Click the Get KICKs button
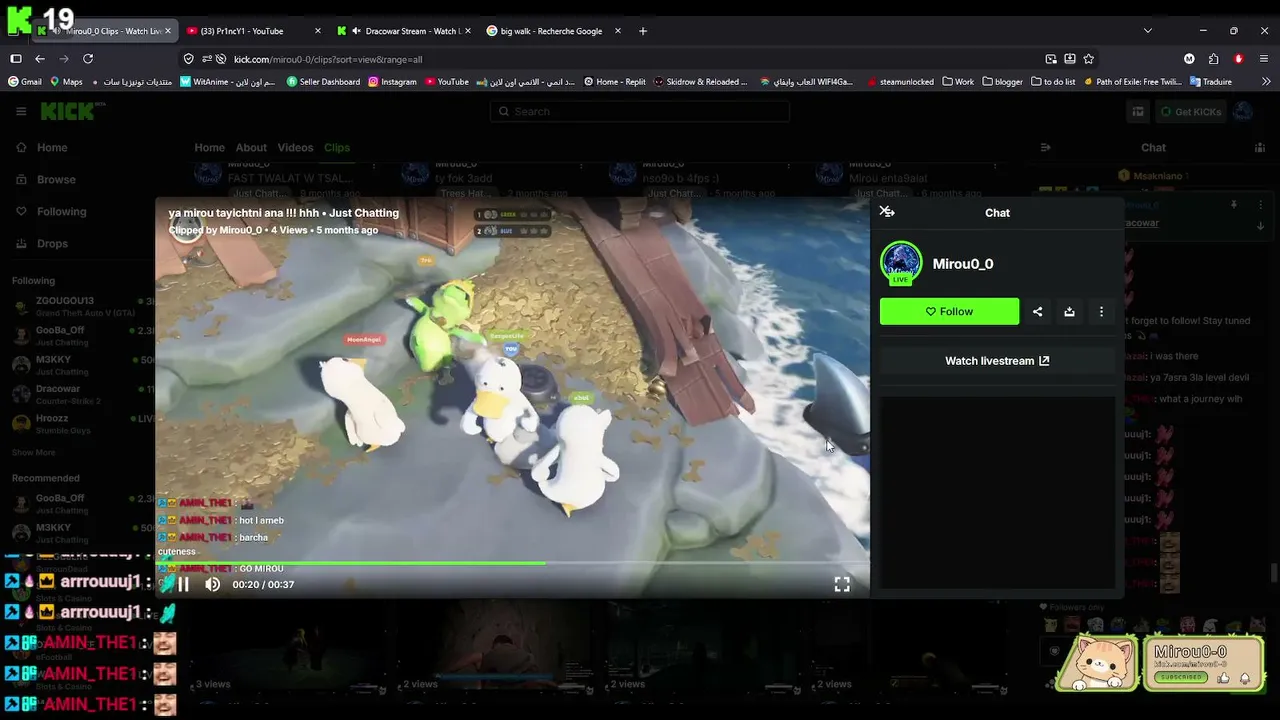 [1189, 111]
